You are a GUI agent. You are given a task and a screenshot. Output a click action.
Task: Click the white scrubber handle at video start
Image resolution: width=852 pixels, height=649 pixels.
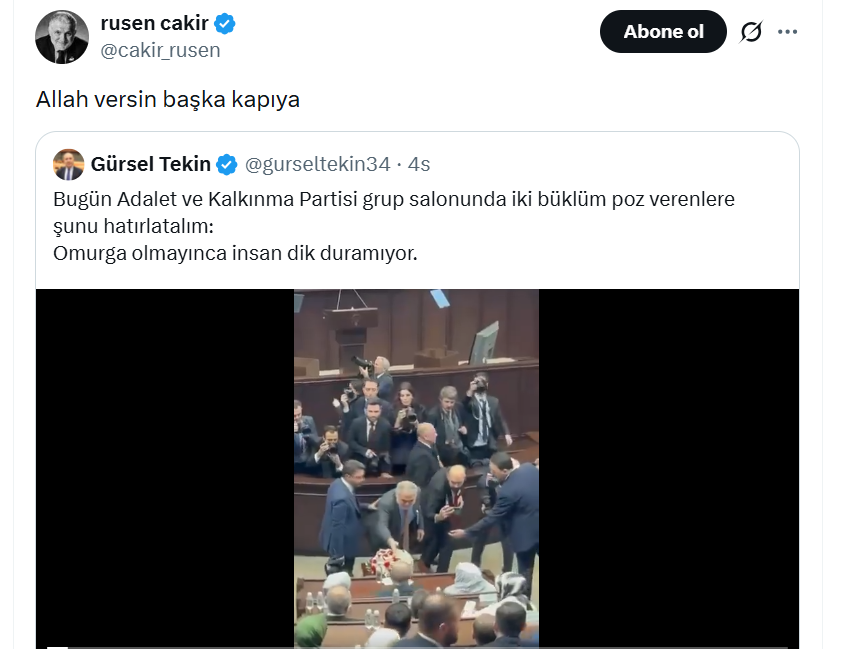56,646
